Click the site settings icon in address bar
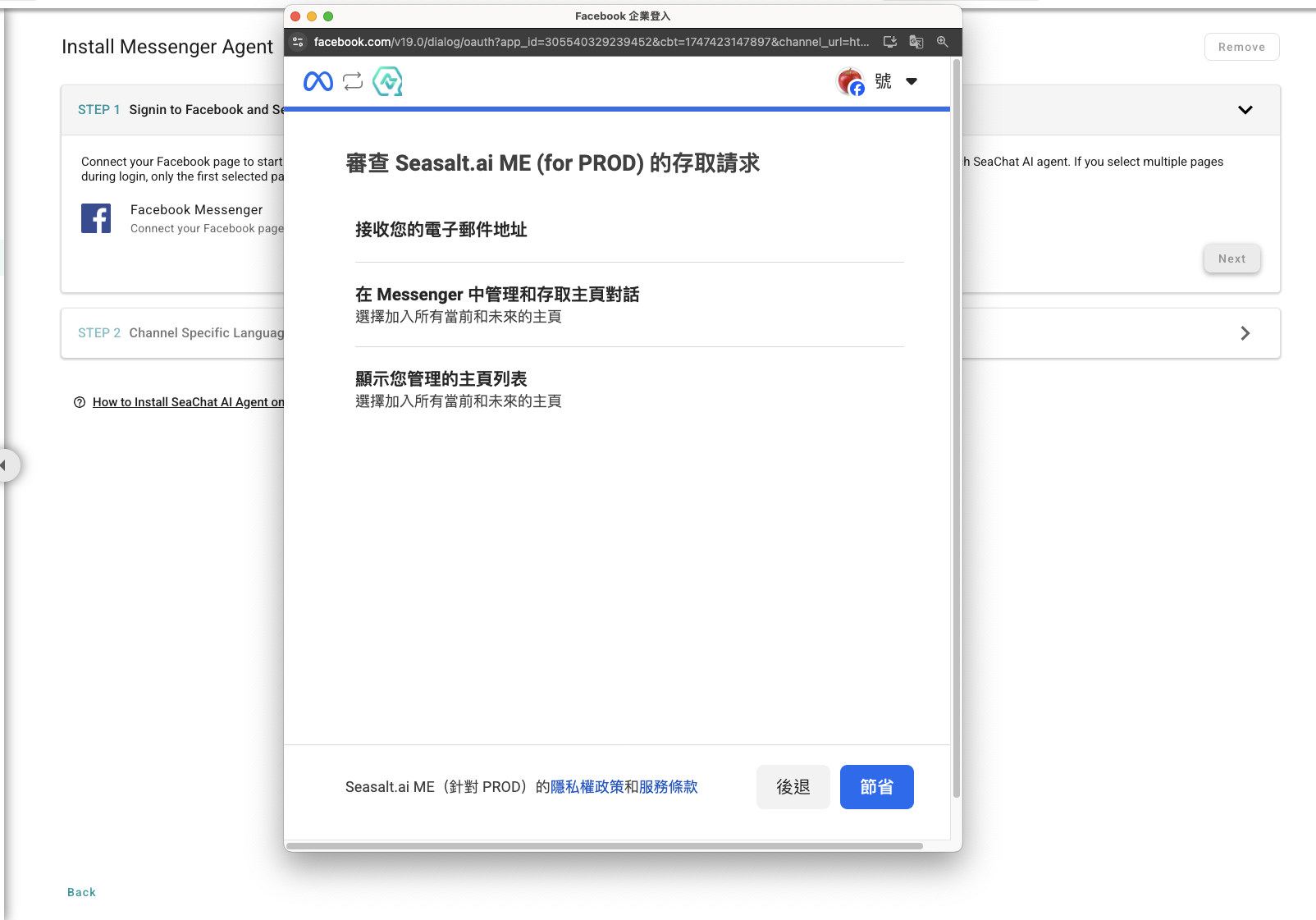The width and height of the screenshot is (1316, 920). tap(298, 42)
